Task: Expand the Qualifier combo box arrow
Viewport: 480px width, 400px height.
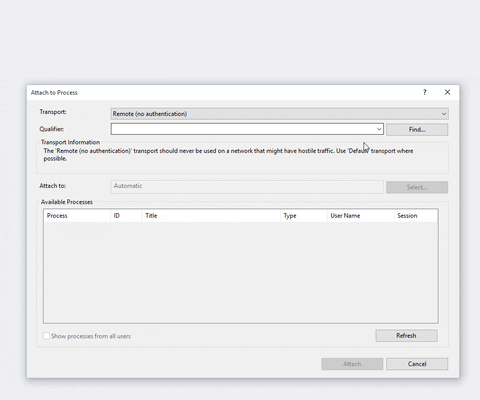Action: [379, 129]
